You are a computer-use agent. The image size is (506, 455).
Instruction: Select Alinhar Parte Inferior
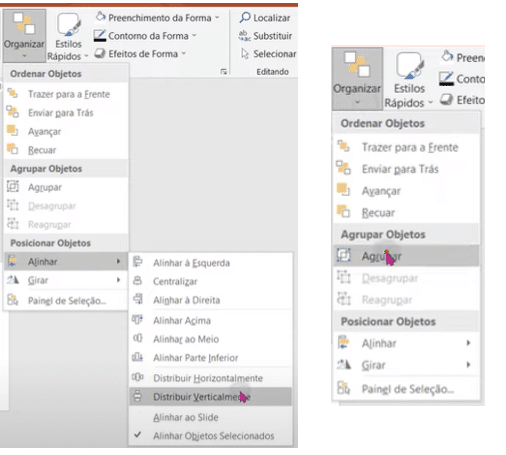[x=211, y=358]
